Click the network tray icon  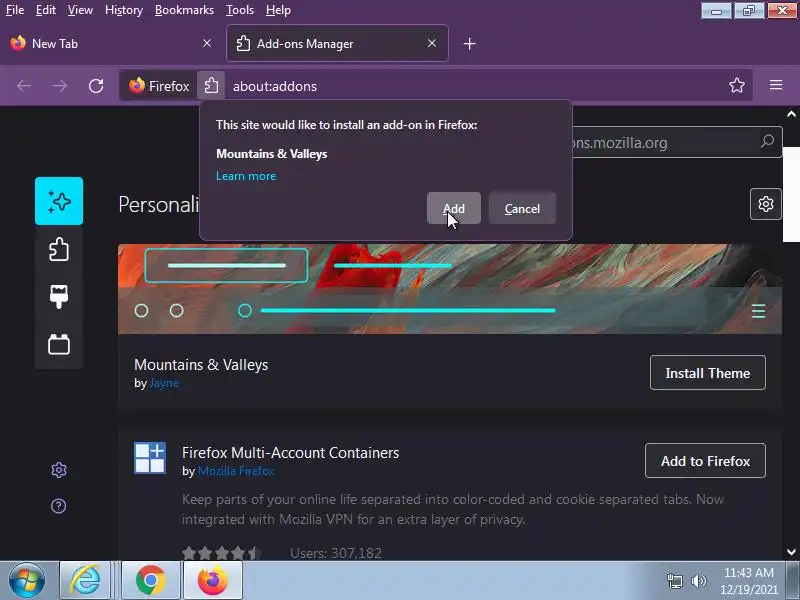(x=674, y=581)
